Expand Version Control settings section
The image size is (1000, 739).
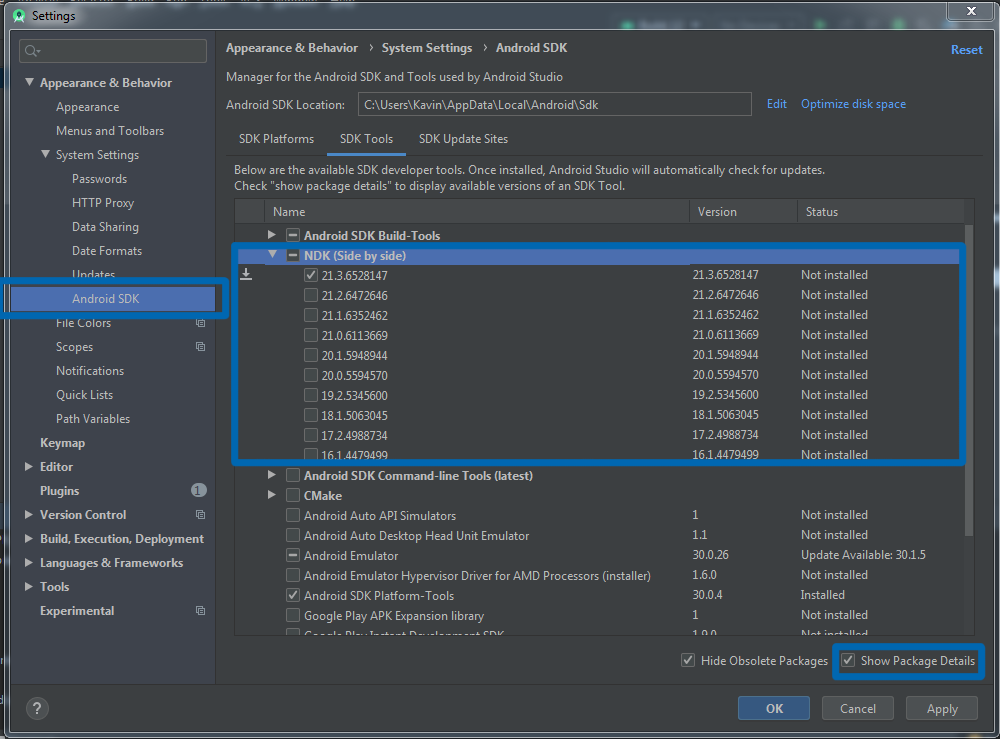(x=29, y=515)
